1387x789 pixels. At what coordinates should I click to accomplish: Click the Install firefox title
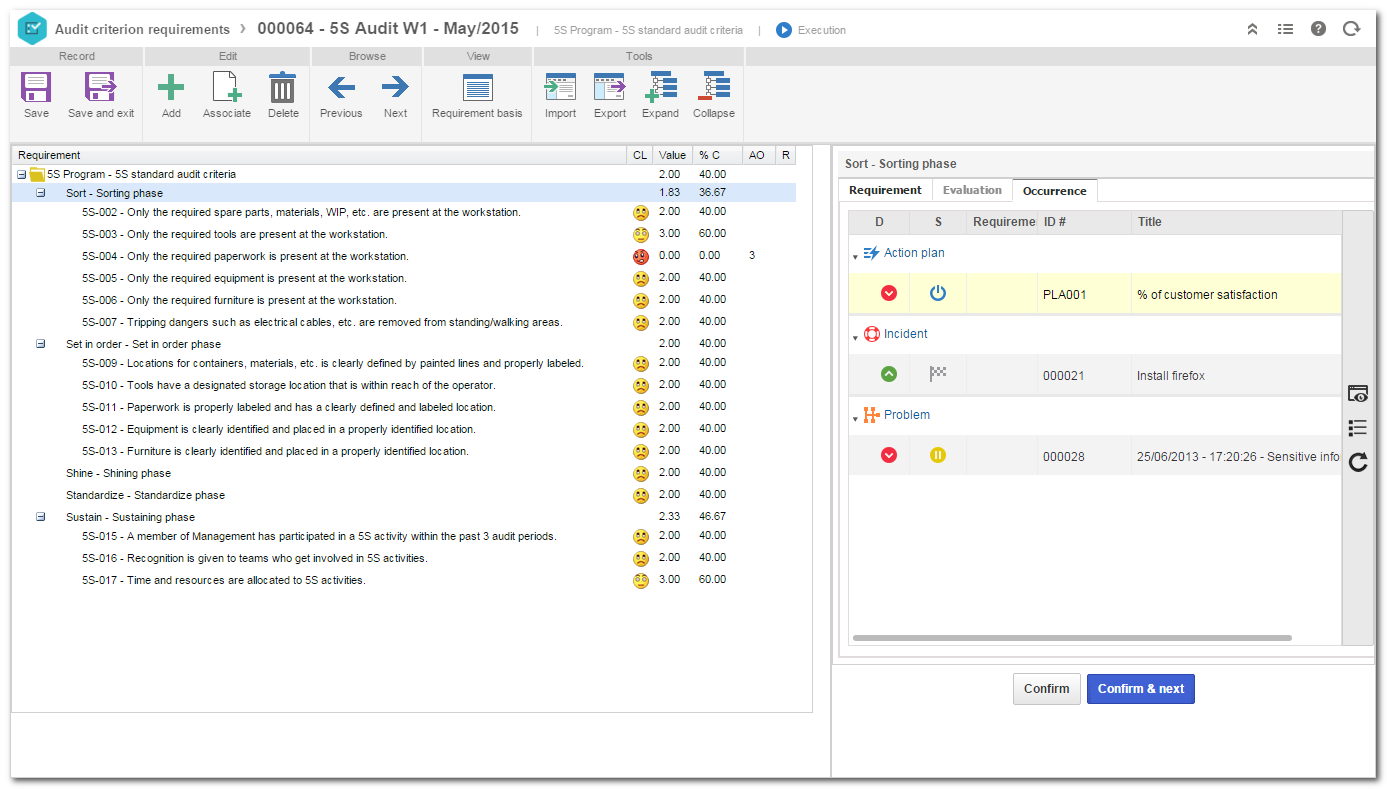1171,376
